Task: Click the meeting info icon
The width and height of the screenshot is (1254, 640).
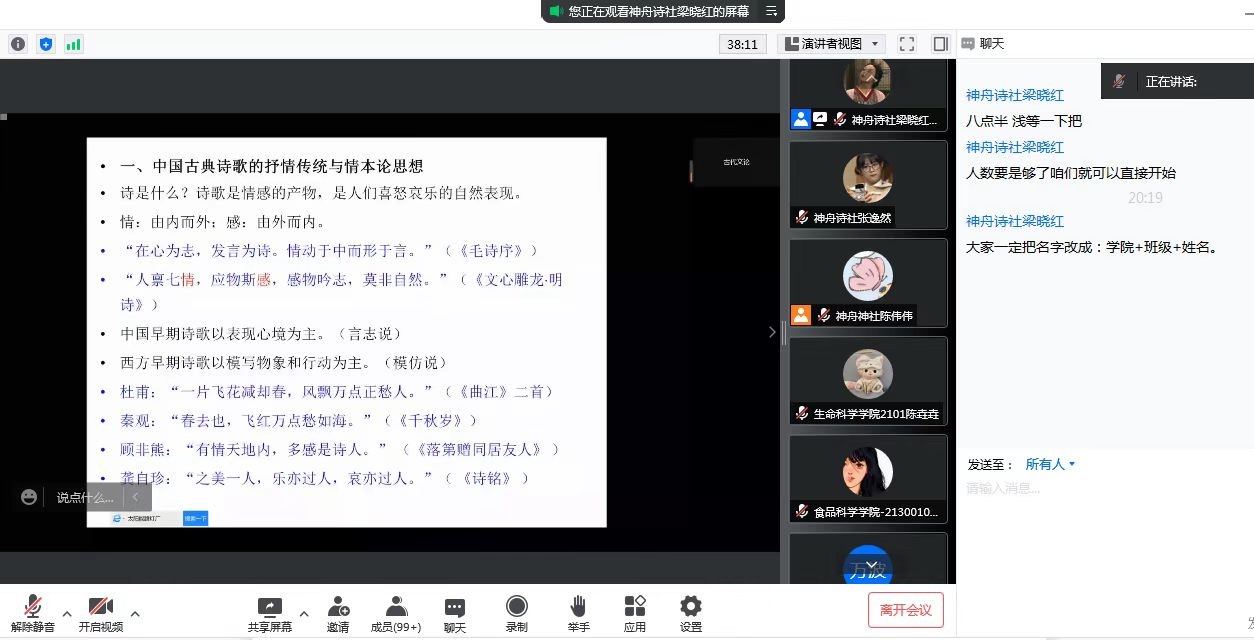Action: pos(18,44)
